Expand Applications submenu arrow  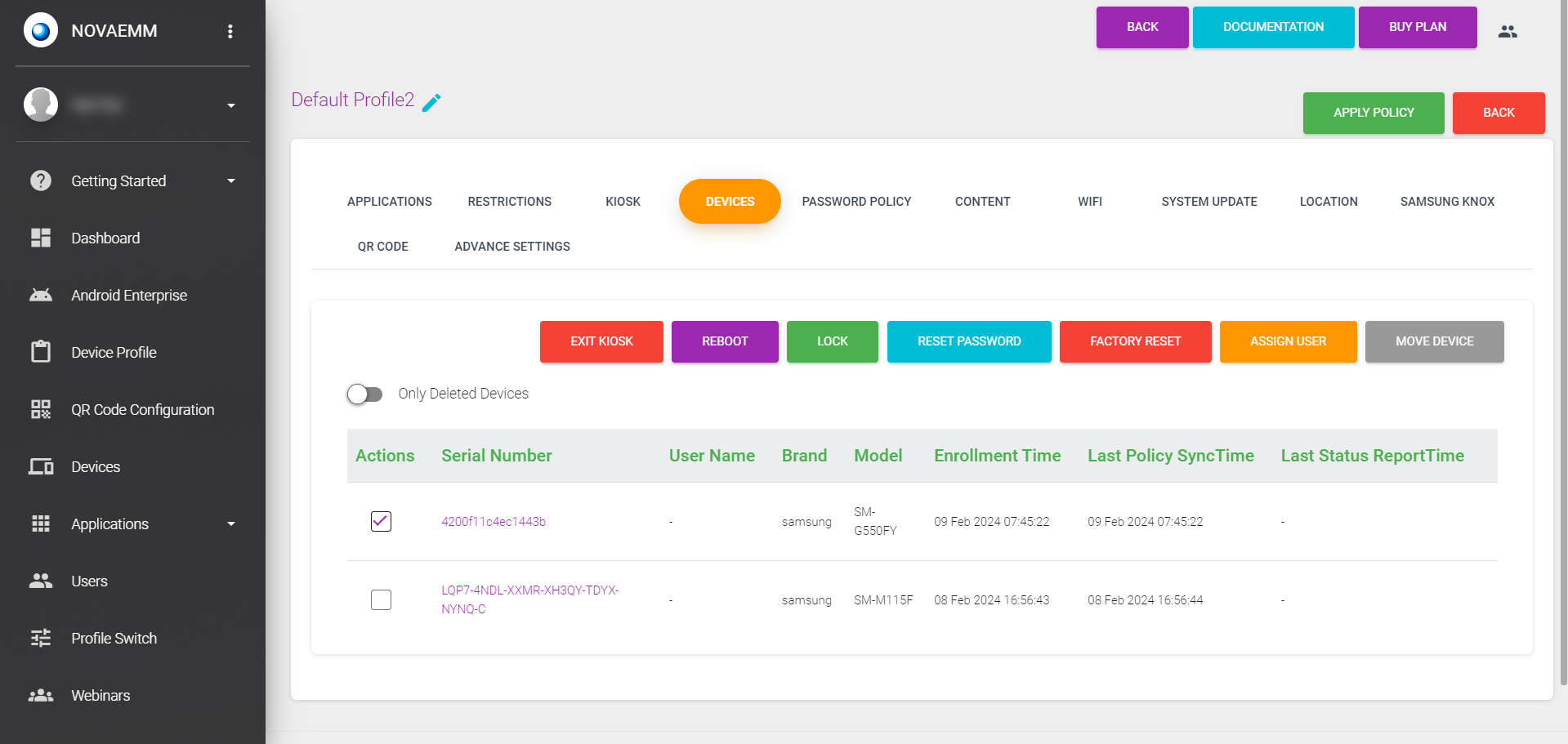click(231, 523)
